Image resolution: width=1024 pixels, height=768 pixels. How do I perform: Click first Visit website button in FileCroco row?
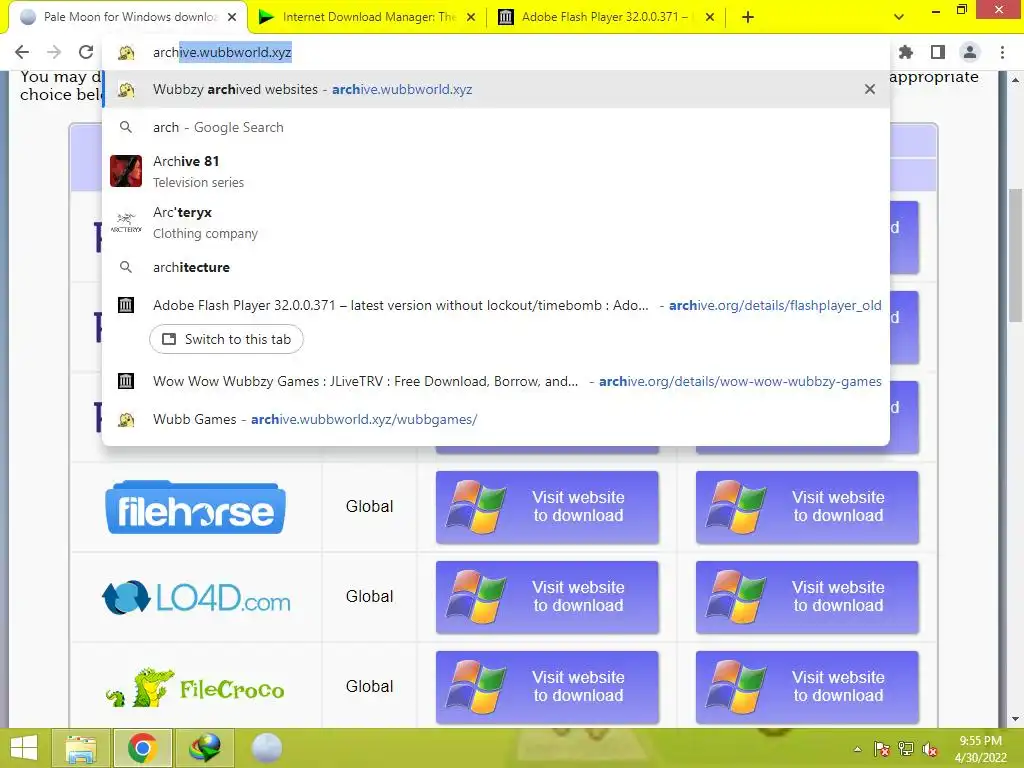(547, 687)
